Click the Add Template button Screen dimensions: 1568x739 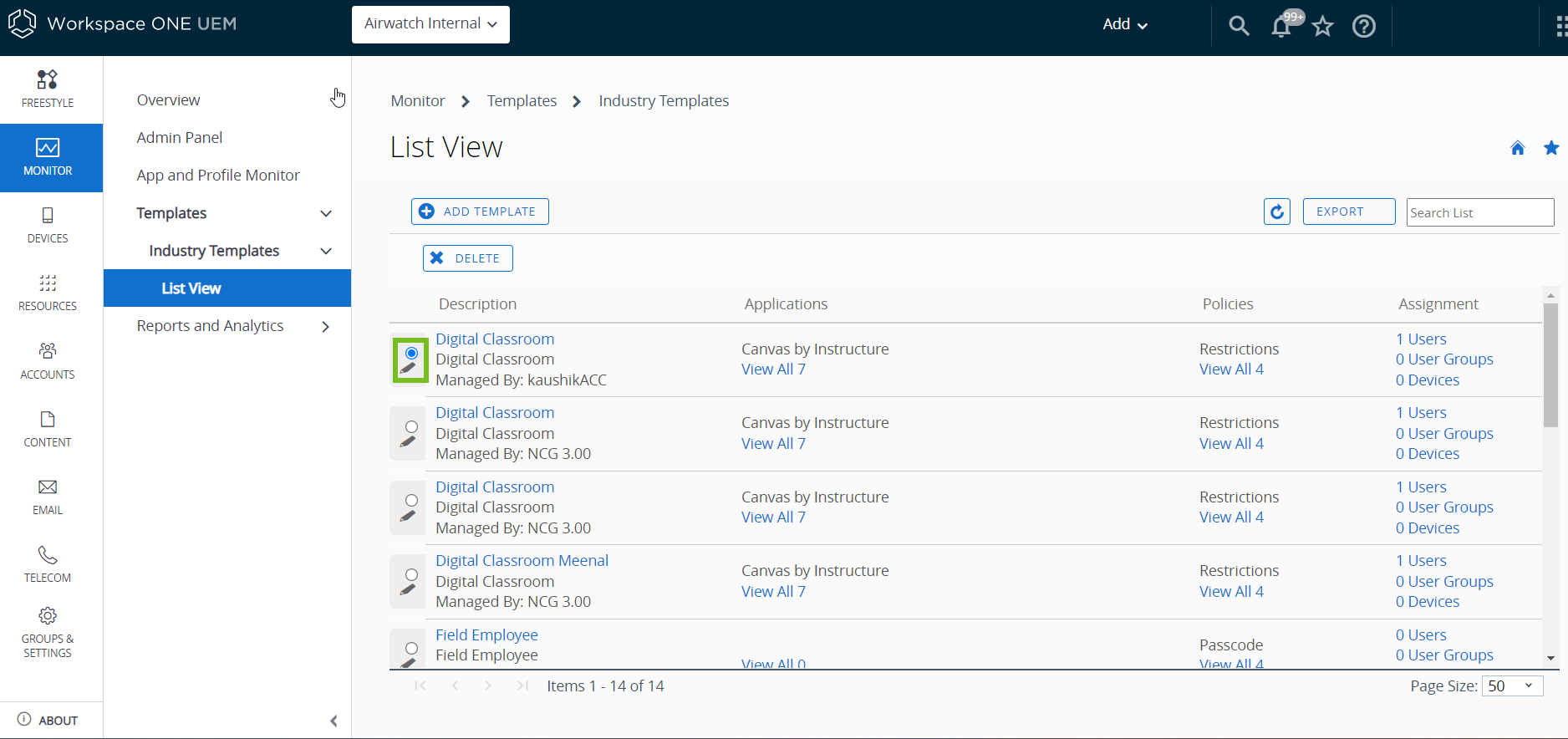(480, 212)
